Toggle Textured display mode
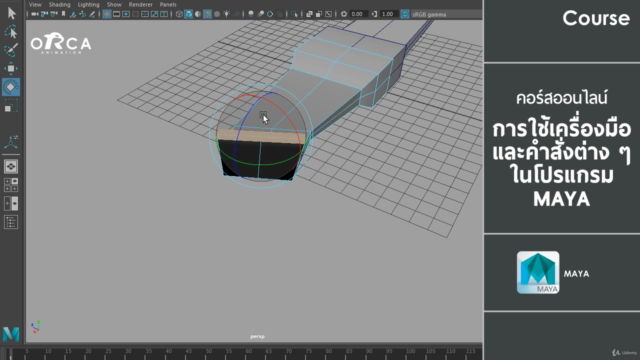The width and height of the screenshot is (640, 360). (217, 14)
